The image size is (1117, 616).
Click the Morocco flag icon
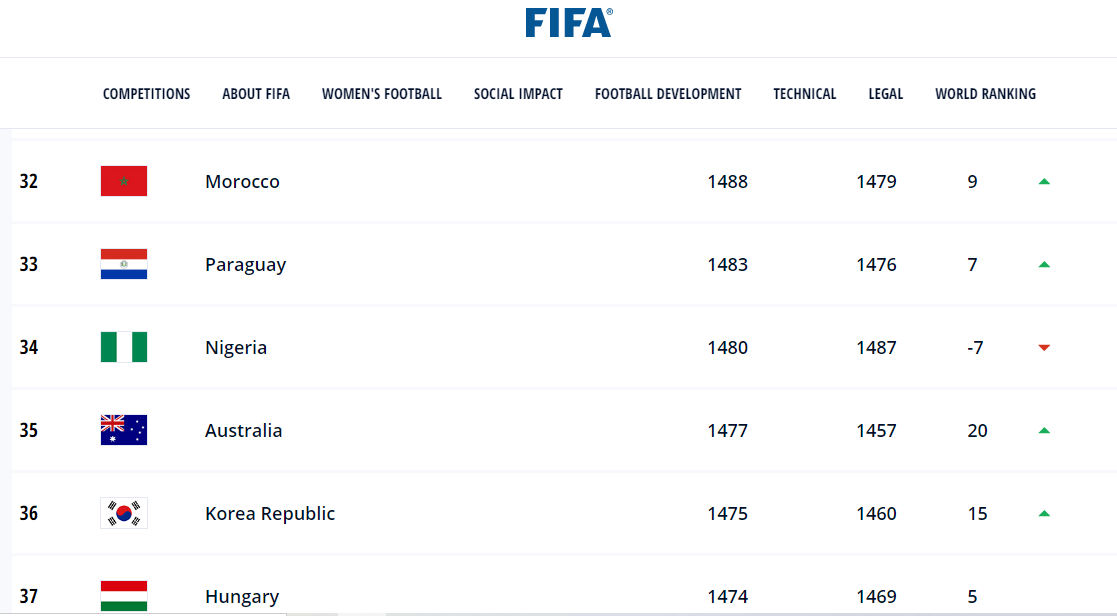click(124, 181)
